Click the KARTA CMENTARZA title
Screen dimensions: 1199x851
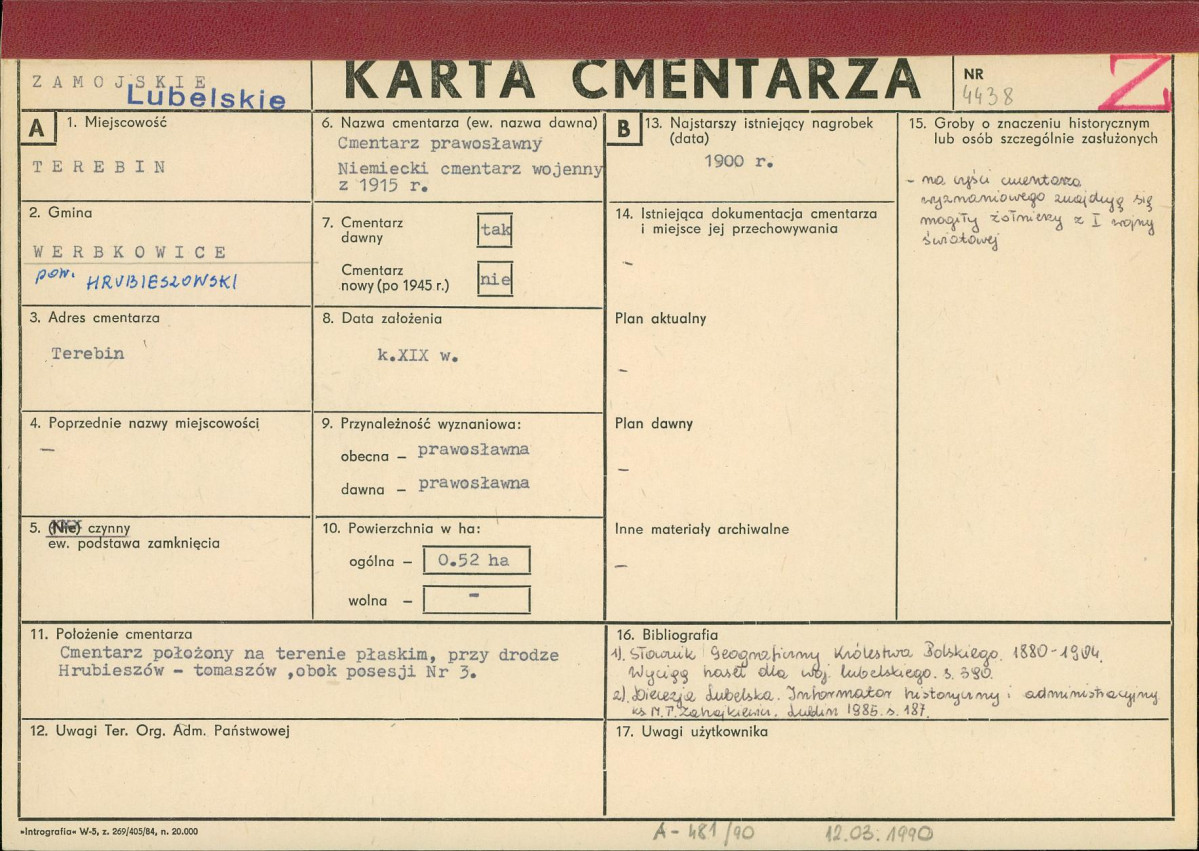(x=632, y=80)
